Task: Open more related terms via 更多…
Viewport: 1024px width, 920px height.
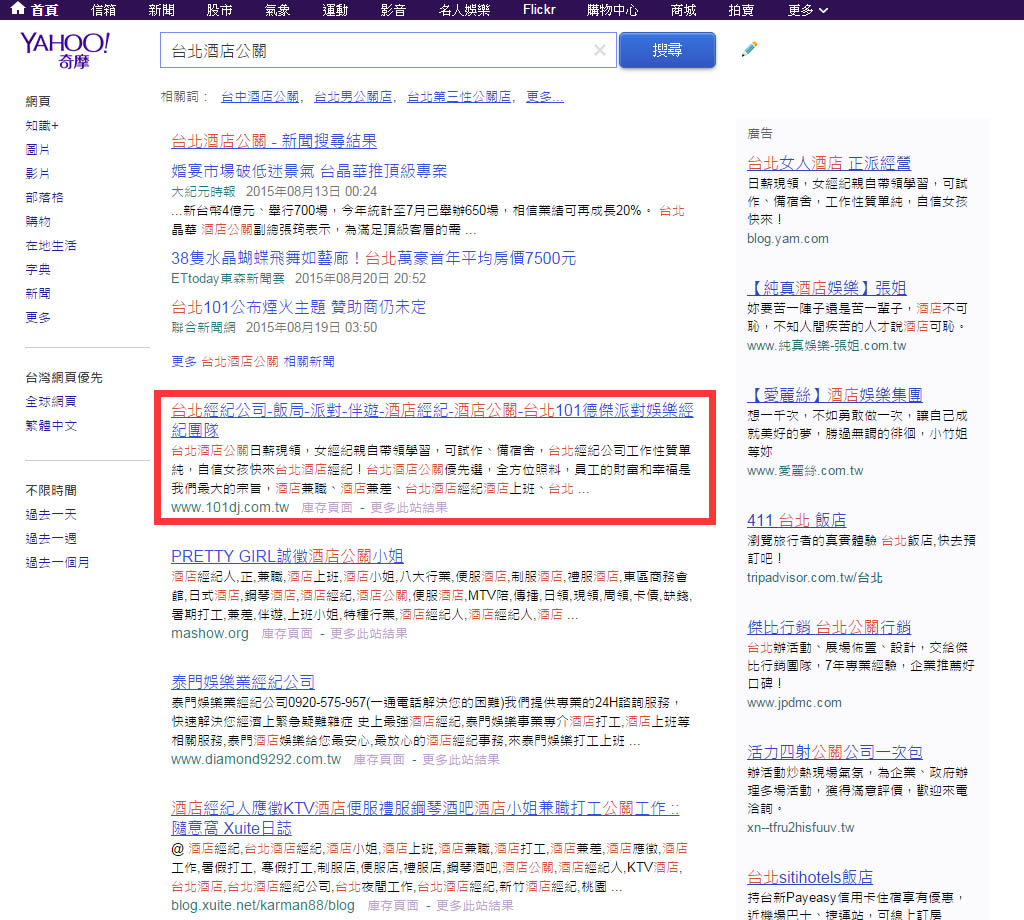Action: pyautogui.click(x=545, y=97)
